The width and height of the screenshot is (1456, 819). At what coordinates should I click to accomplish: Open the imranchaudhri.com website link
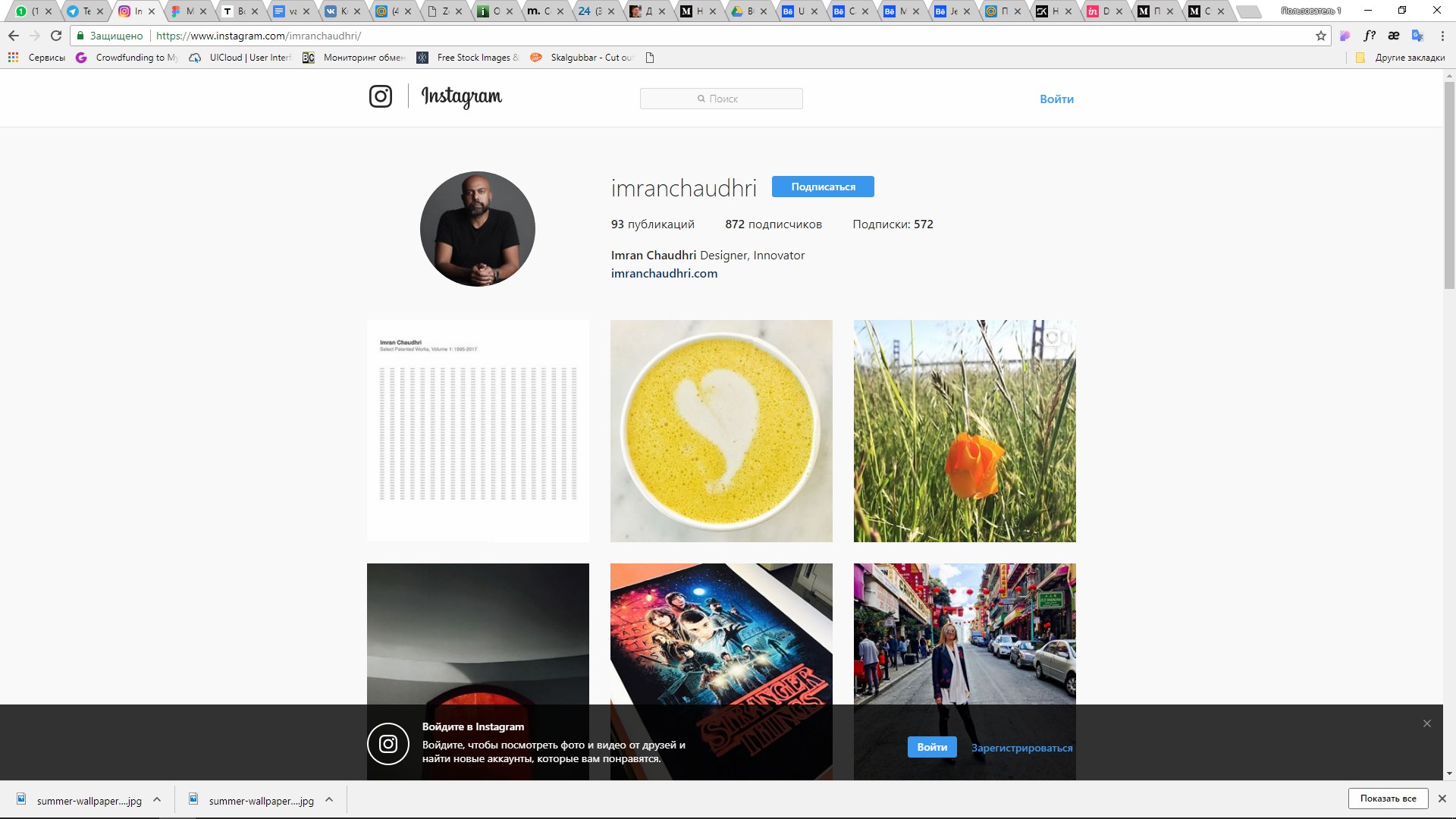point(664,273)
